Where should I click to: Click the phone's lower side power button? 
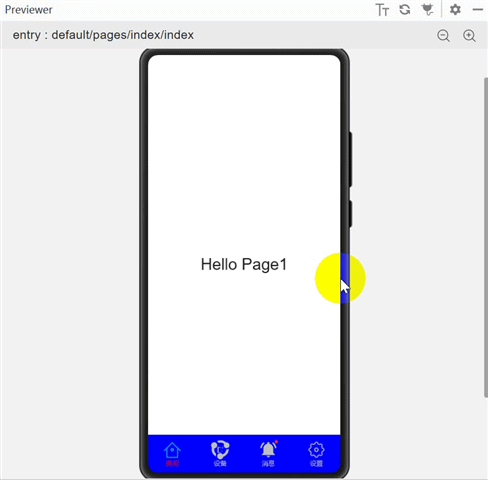pos(350,214)
